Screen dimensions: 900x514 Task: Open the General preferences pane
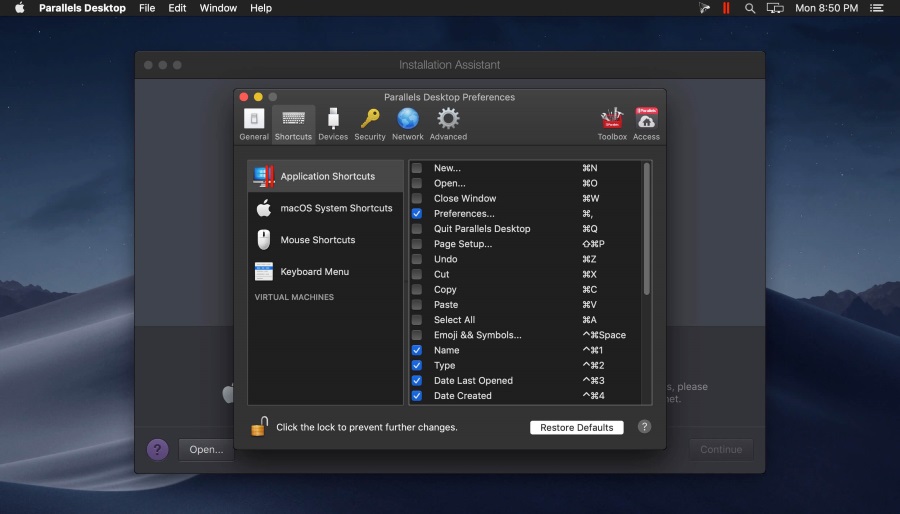[254, 124]
